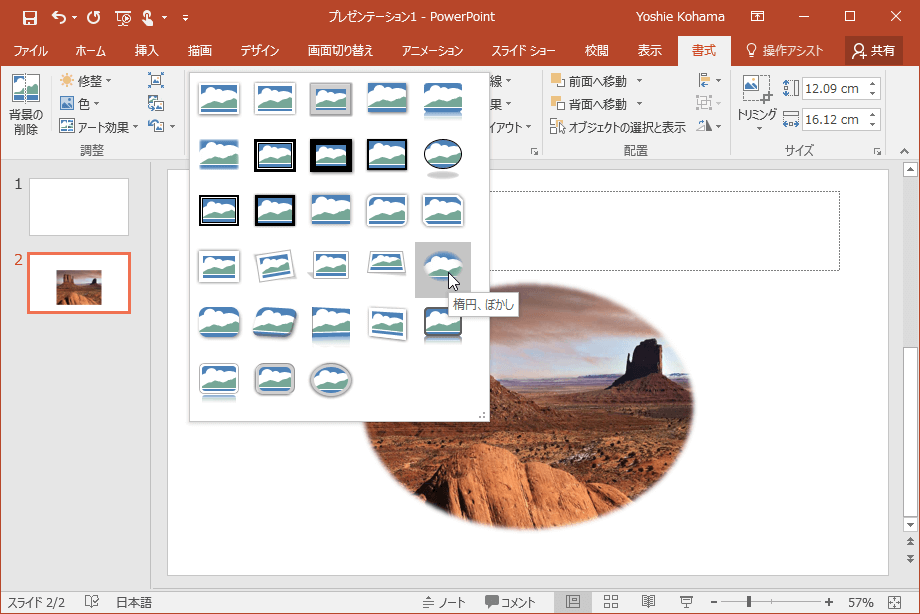Click the spell check status icon
This screenshot has height=614, width=920.
click(92, 602)
